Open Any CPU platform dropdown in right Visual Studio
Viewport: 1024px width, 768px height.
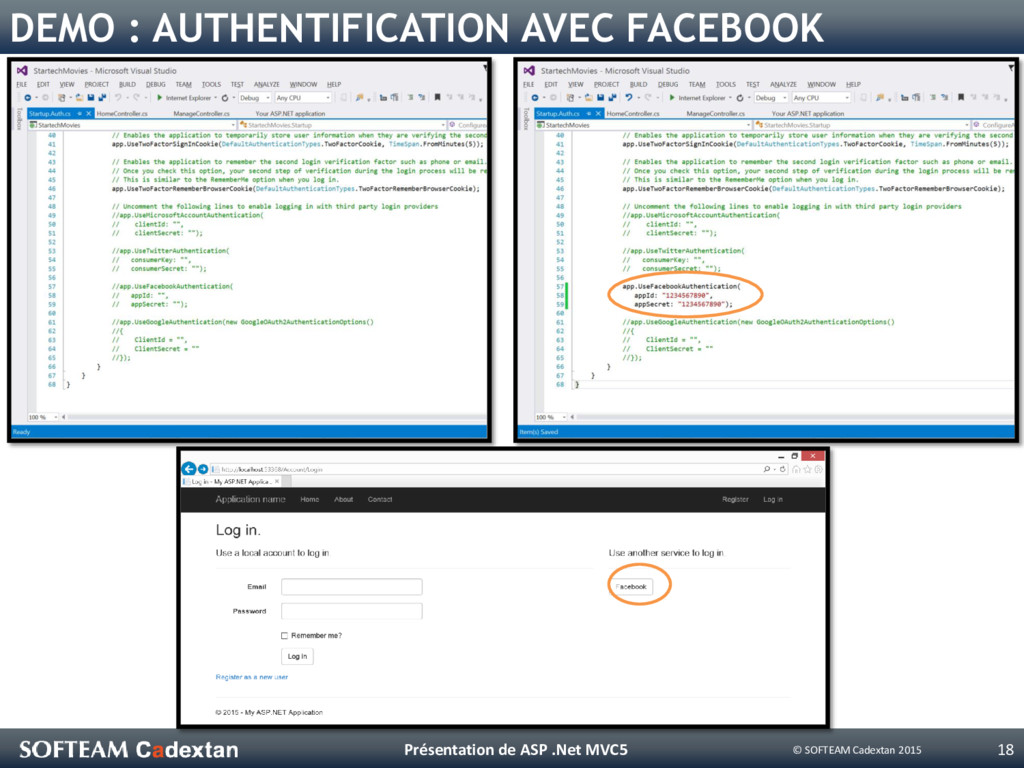(x=821, y=98)
